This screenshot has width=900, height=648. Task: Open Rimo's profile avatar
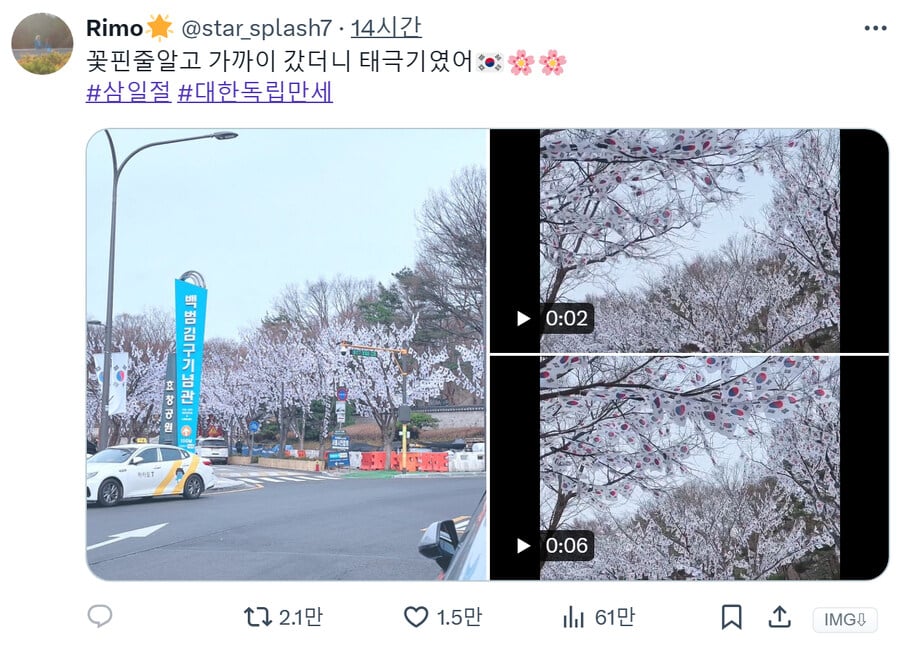(x=42, y=44)
